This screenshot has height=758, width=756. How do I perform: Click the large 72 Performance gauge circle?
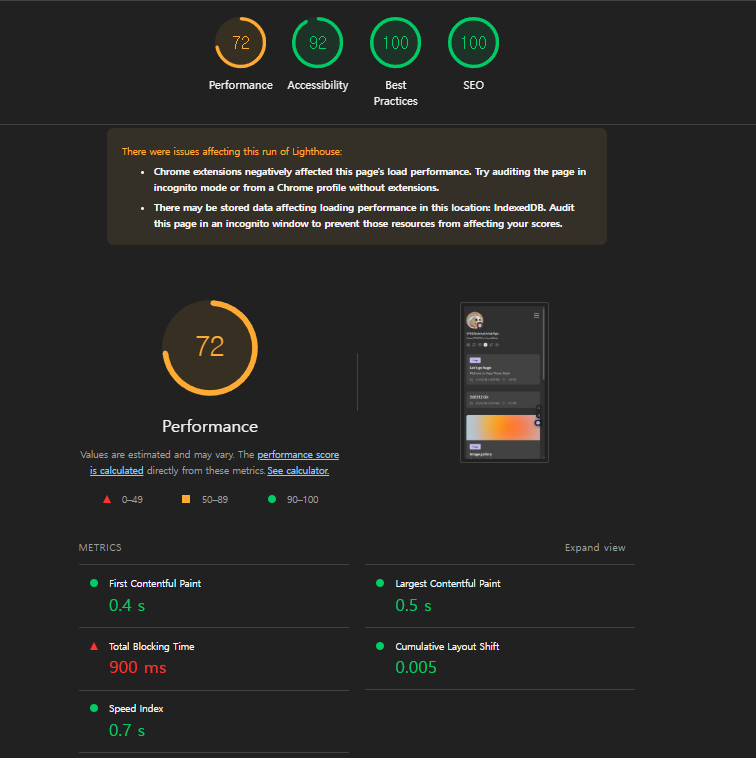coord(210,347)
